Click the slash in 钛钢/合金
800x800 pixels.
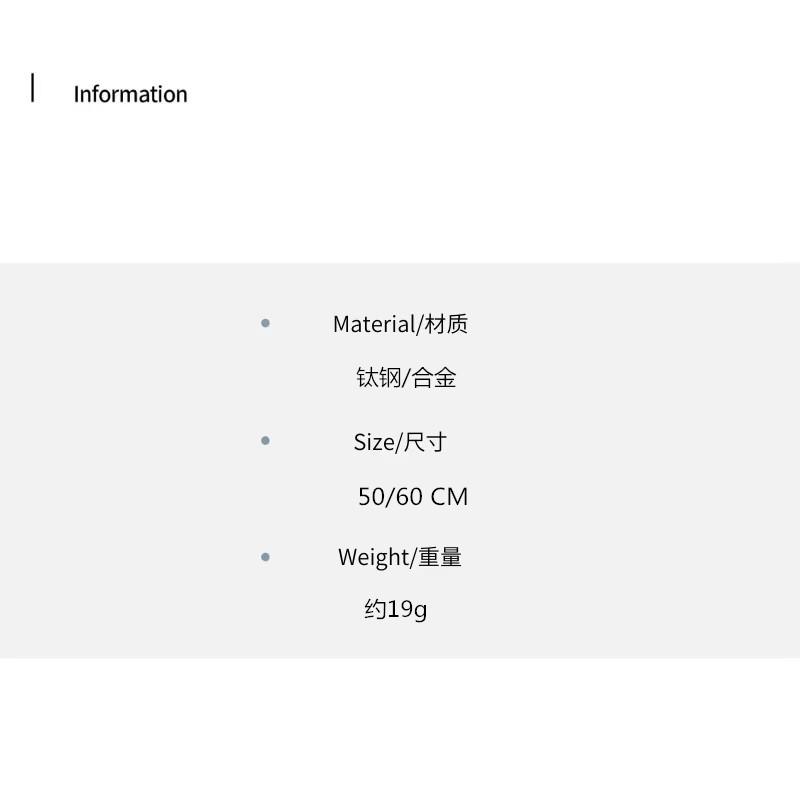pos(406,378)
